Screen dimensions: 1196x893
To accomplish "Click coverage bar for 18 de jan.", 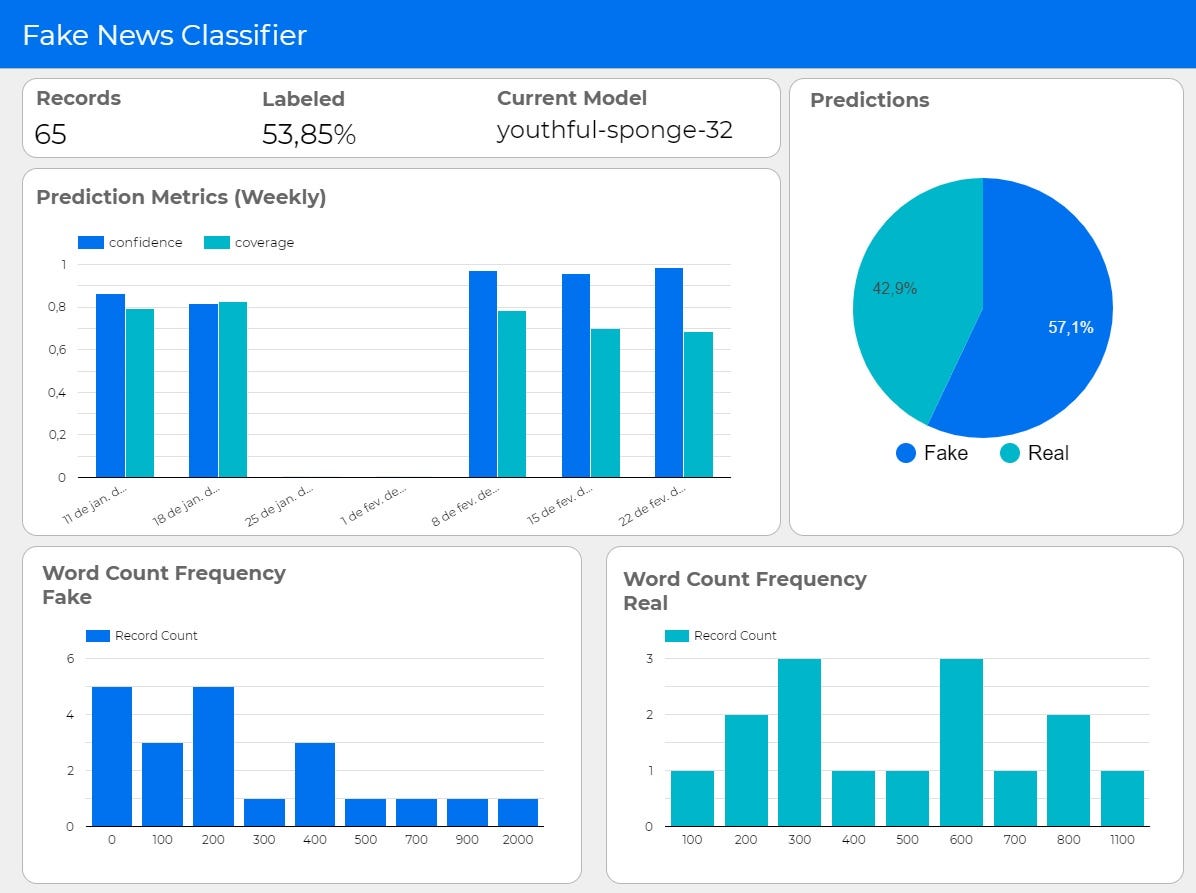I will (x=233, y=390).
